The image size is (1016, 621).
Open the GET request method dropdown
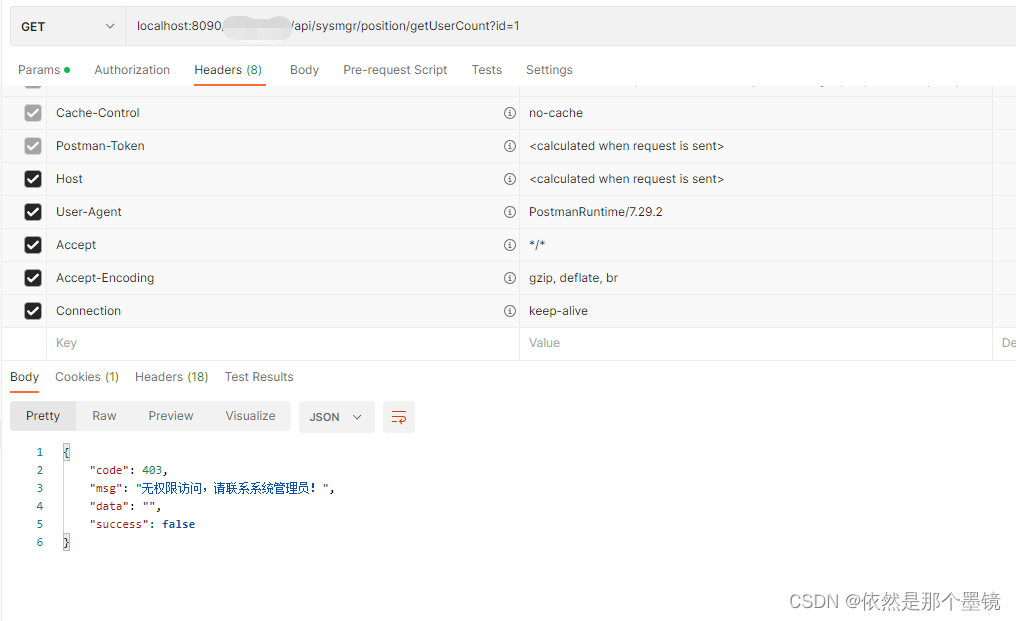click(x=65, y=25)
